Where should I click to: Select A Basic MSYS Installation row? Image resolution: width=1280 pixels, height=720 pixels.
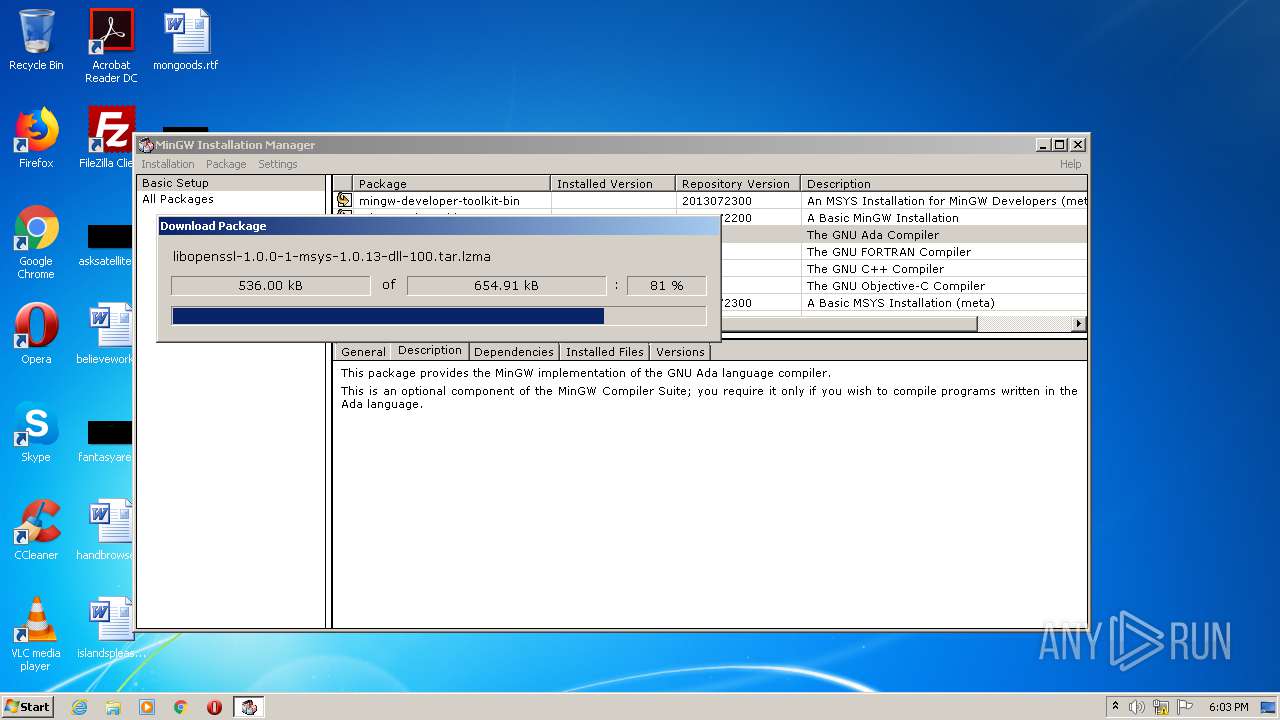tap(902, 303)
